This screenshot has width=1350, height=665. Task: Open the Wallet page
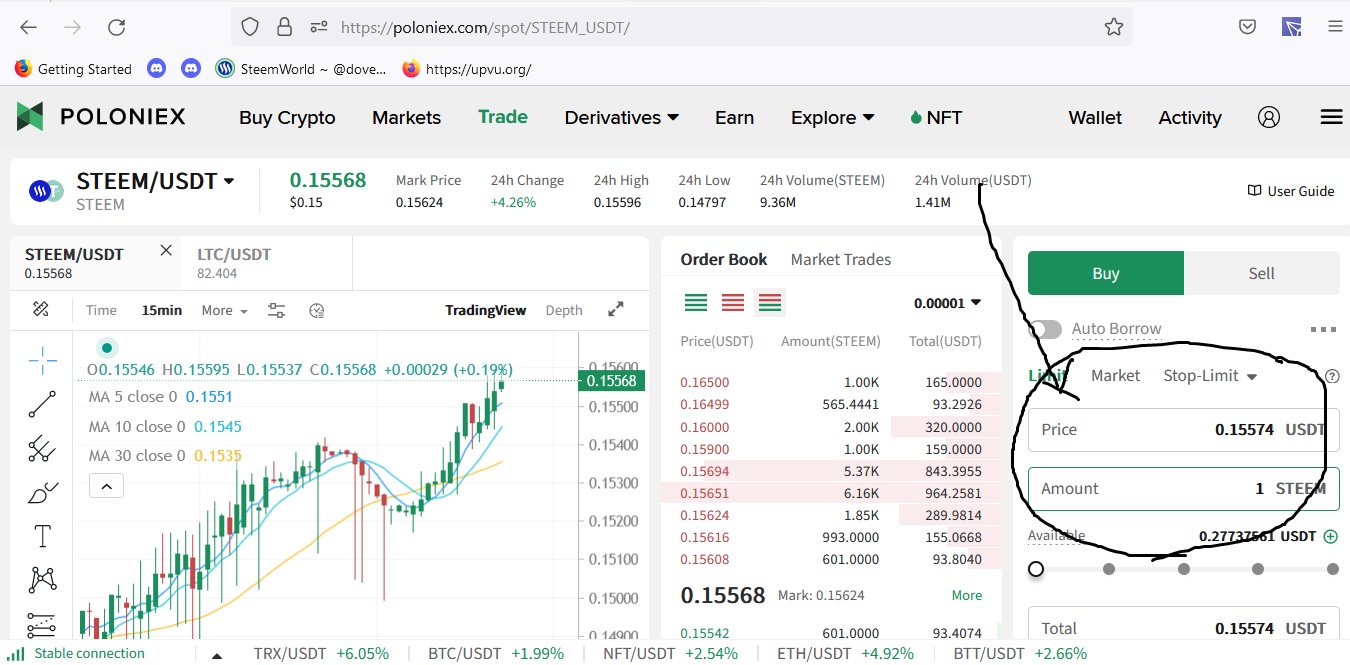(1095, 117)
